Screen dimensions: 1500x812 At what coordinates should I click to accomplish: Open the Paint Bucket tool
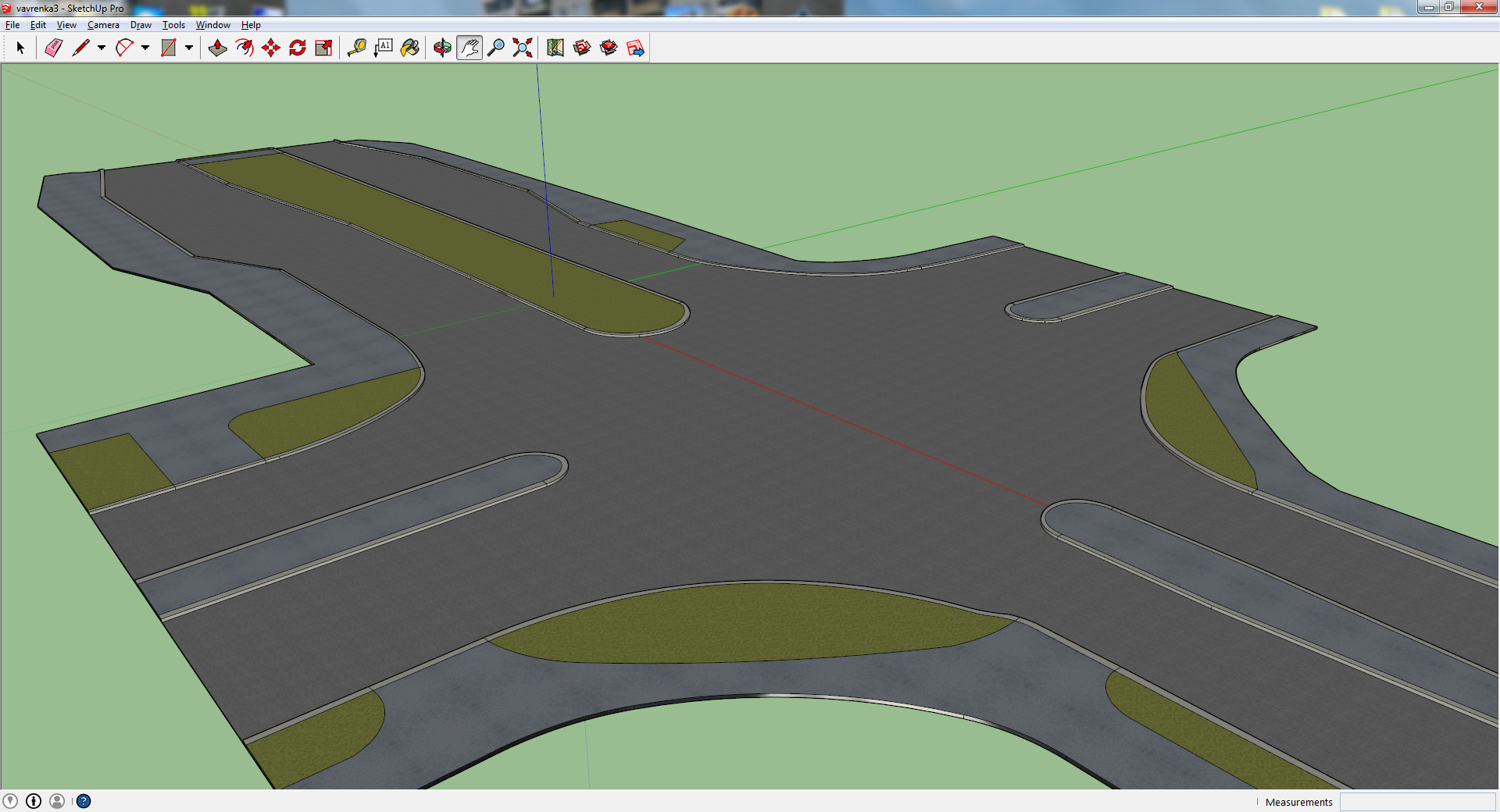click(410, 48)
